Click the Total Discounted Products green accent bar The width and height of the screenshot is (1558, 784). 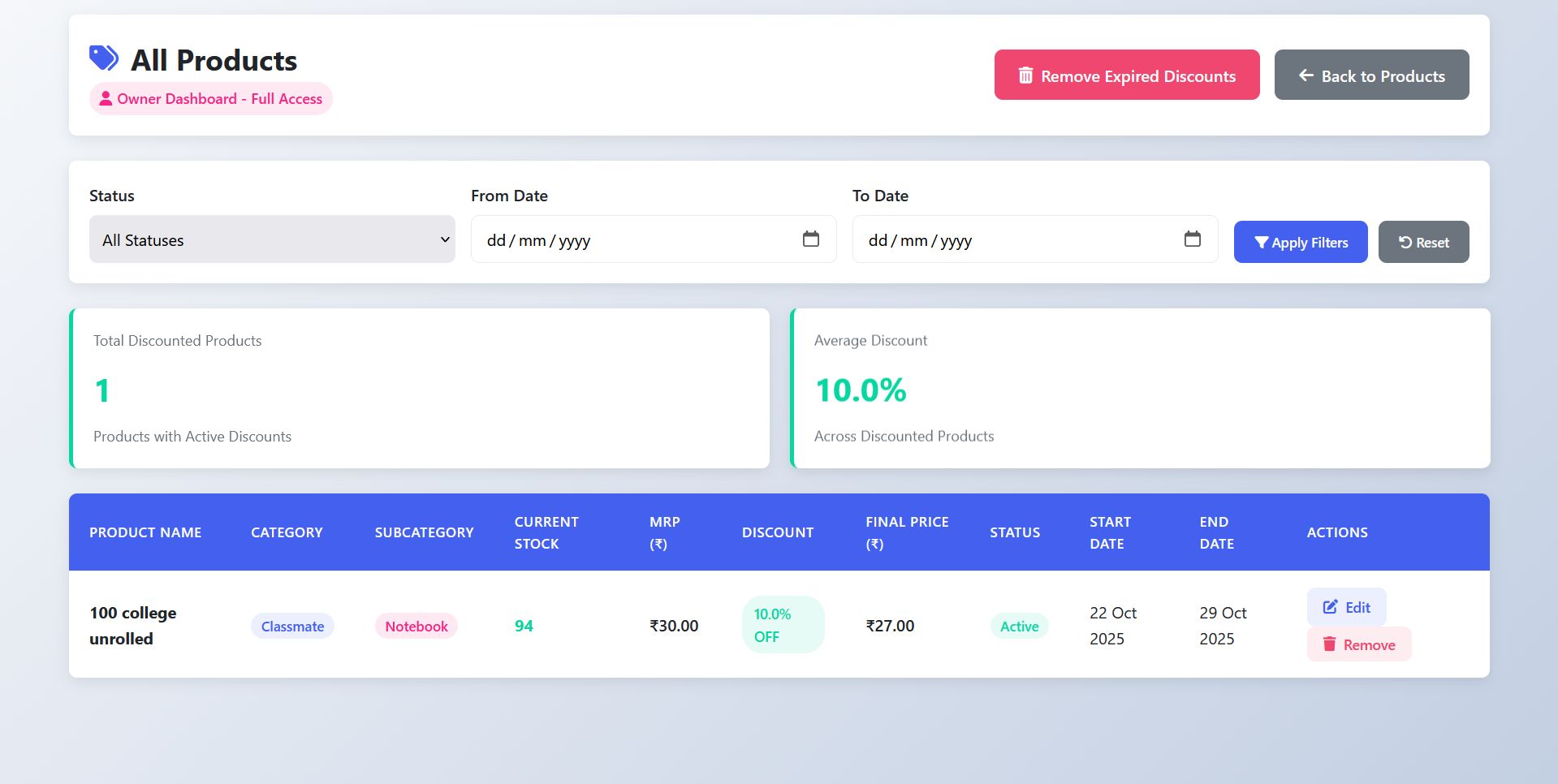(x=71, y=388)
